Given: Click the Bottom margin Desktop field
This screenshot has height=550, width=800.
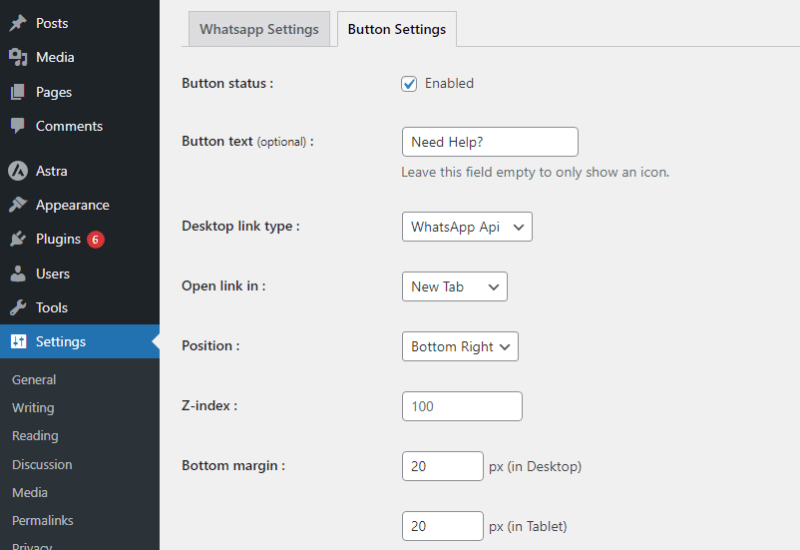Looking at the screenshot, I should pyautogui.click(x=442, y=466).
